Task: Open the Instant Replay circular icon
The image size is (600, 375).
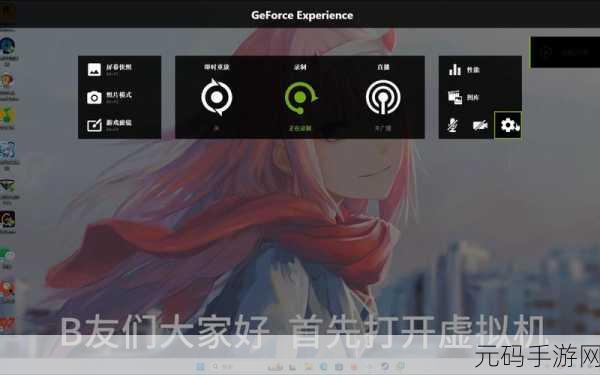Action: pyautogui.click(x=217, y=97)
